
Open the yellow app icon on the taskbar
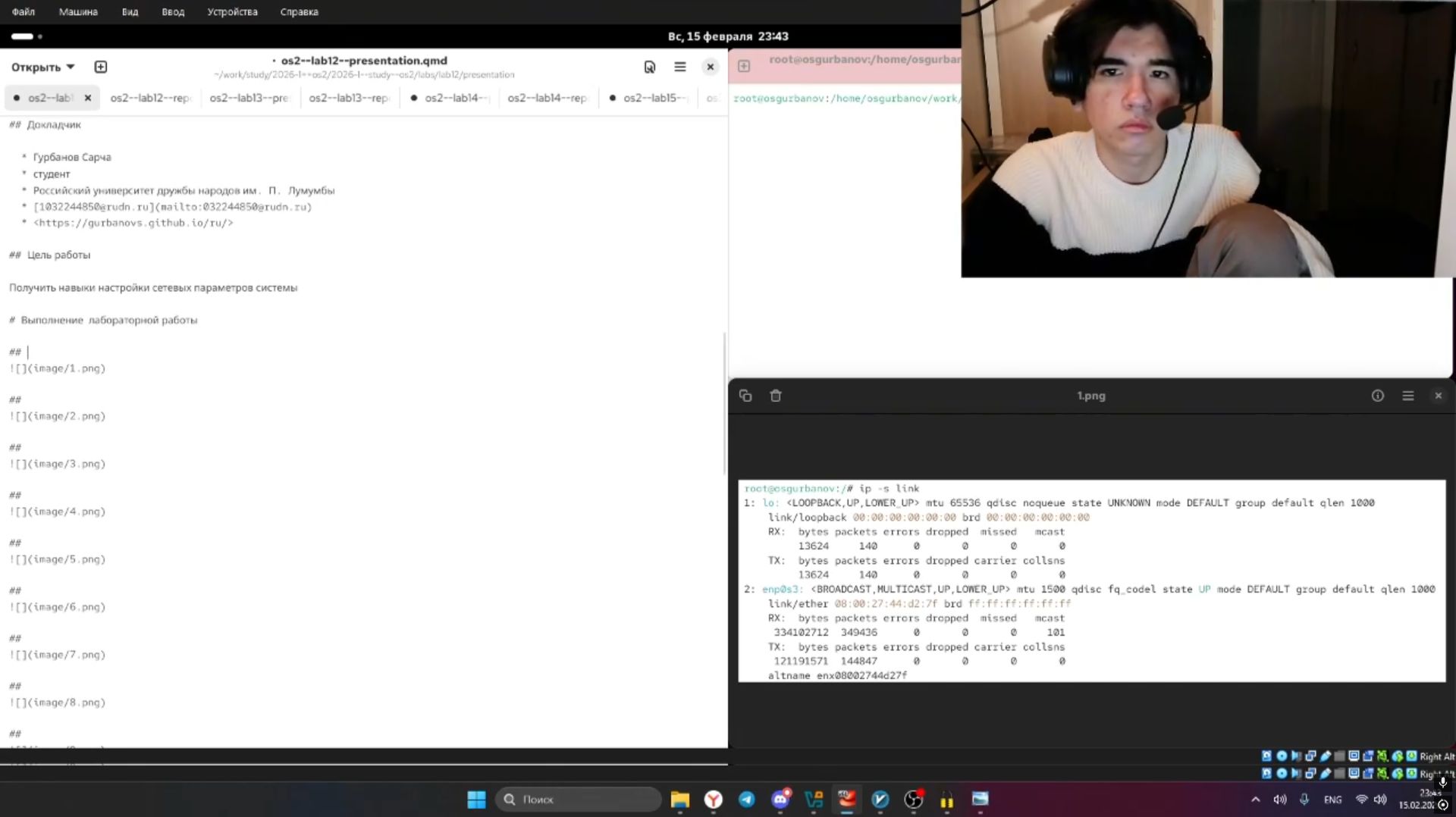coord(947,800)
